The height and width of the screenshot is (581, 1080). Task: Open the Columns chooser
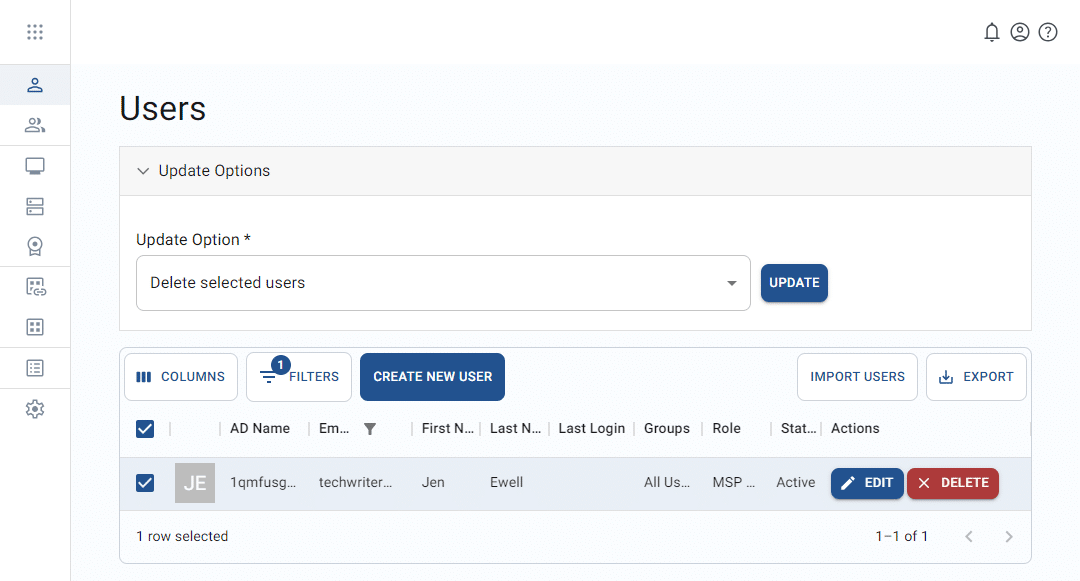coord(181,377)
